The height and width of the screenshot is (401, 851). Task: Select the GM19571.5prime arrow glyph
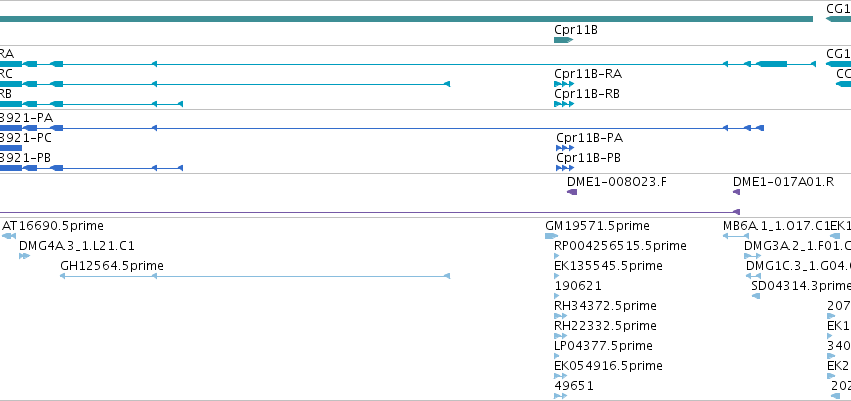point(551,236)
